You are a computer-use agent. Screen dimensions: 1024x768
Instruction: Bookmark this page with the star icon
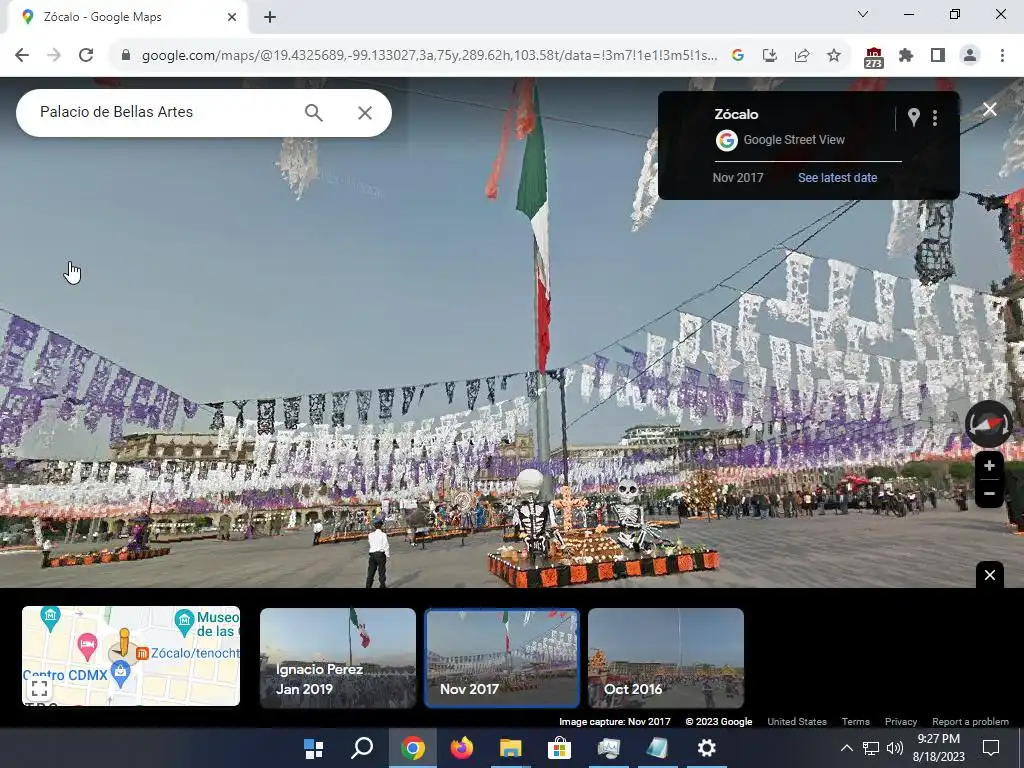[x=834, y=56]
